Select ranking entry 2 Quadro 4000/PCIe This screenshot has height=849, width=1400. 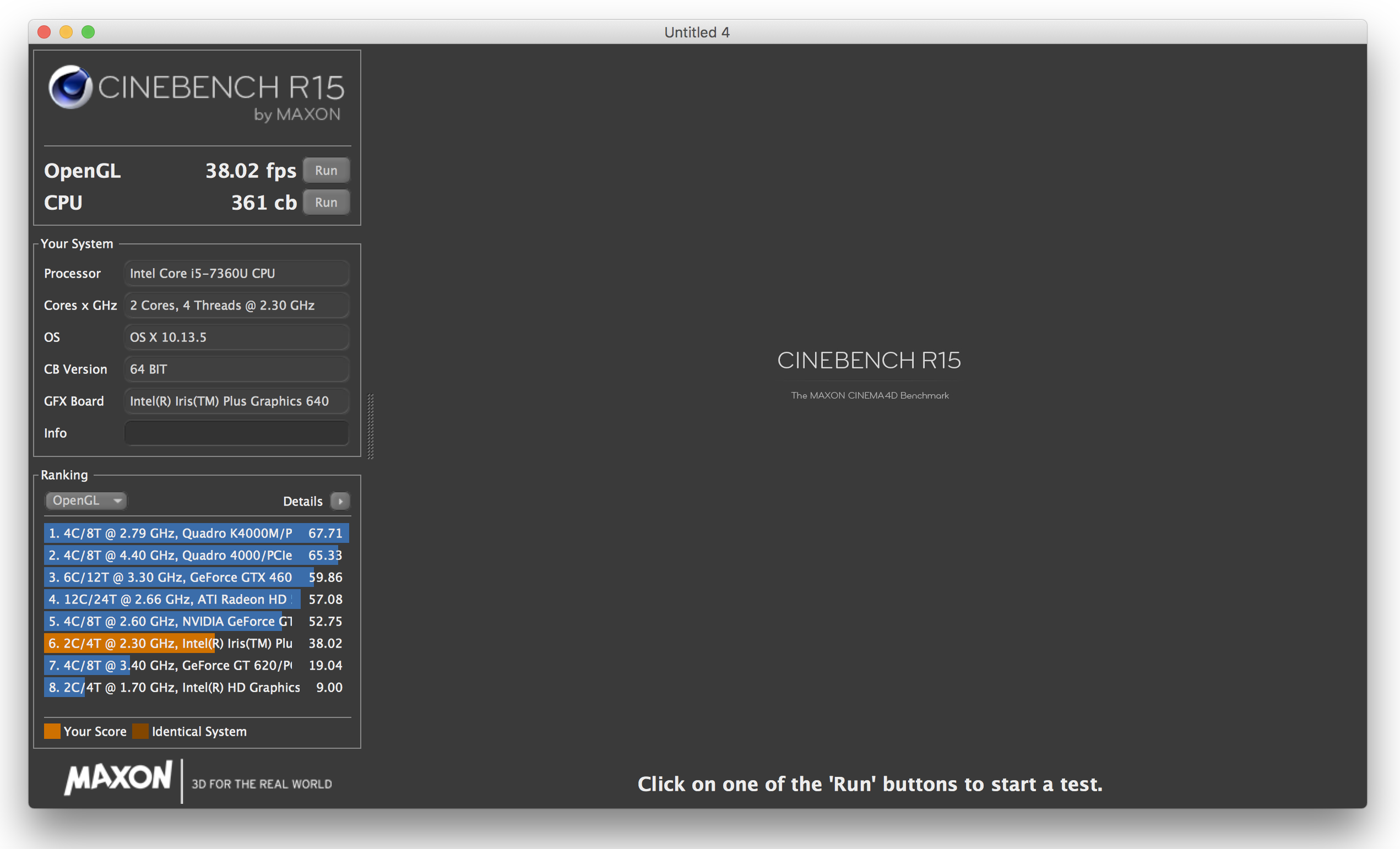coord(197,555)
